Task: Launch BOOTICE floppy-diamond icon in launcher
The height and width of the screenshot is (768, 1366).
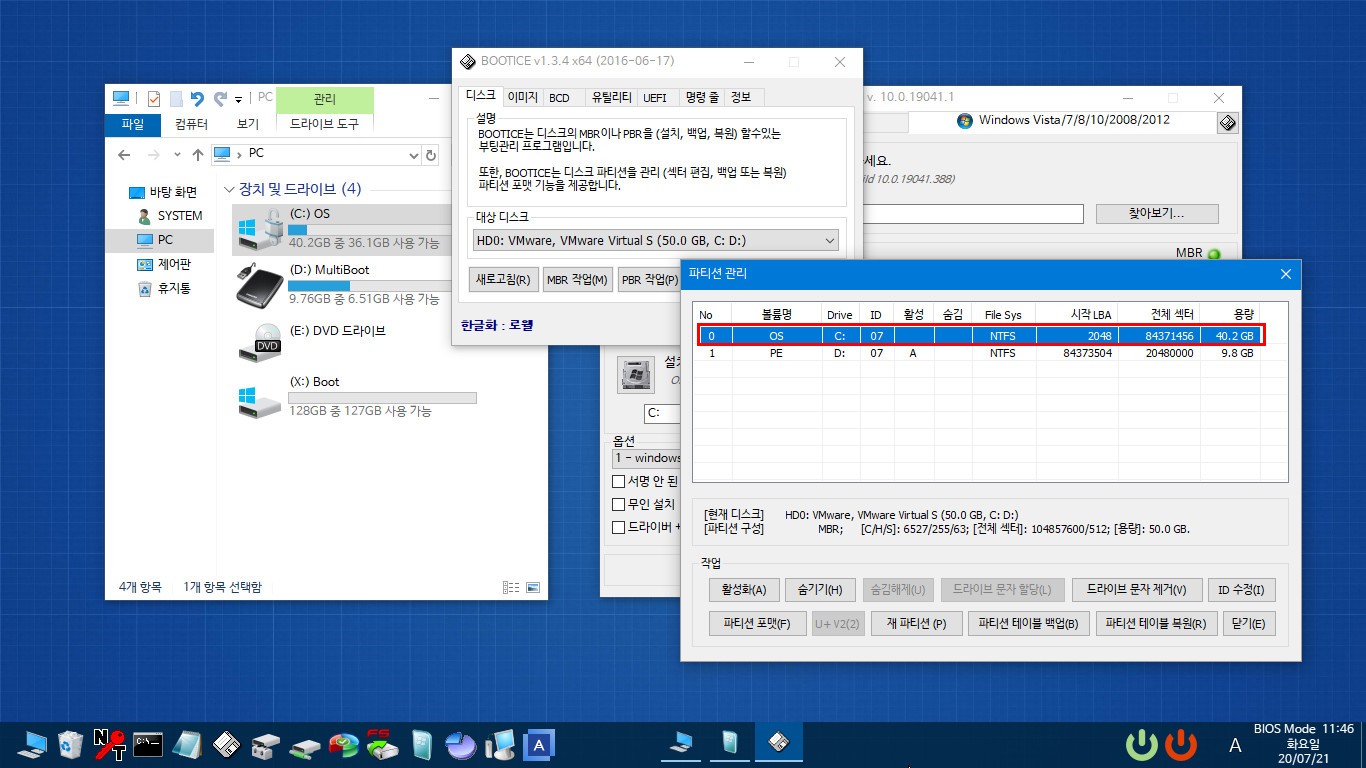Action: point(227,744)
